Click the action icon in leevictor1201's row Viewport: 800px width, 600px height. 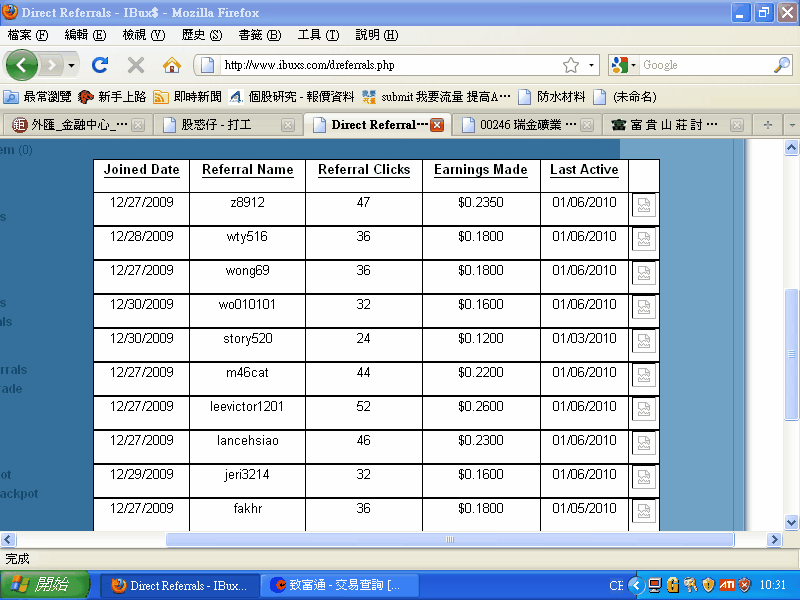click(x=643, y=410)
